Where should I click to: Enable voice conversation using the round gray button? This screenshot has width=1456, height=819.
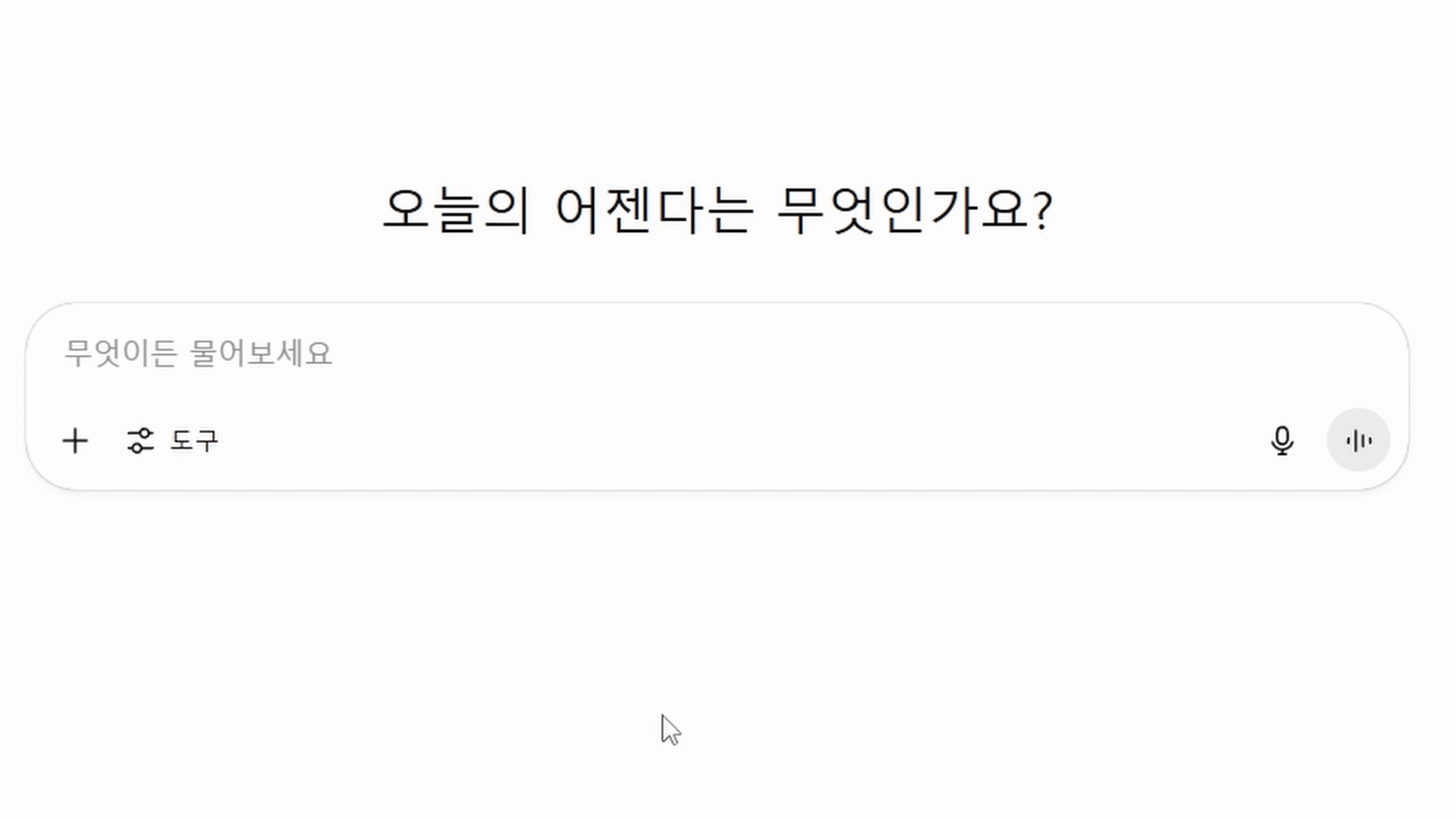tap(1357, 441)
